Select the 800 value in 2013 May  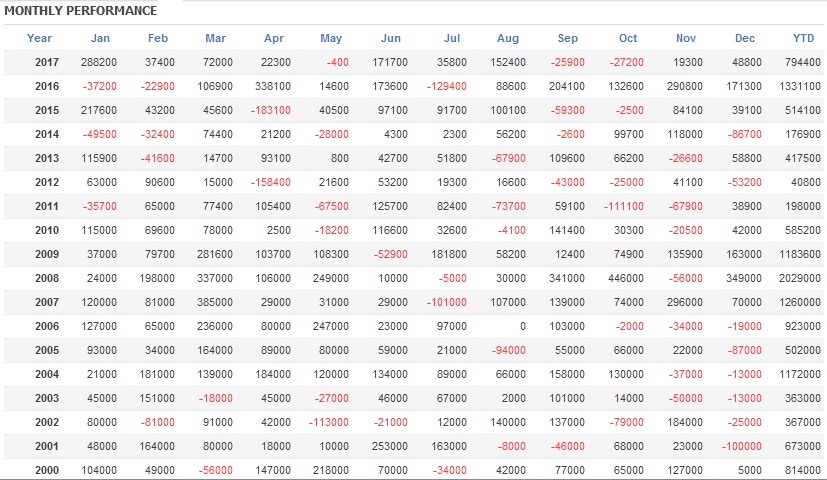tap(340, 158)
